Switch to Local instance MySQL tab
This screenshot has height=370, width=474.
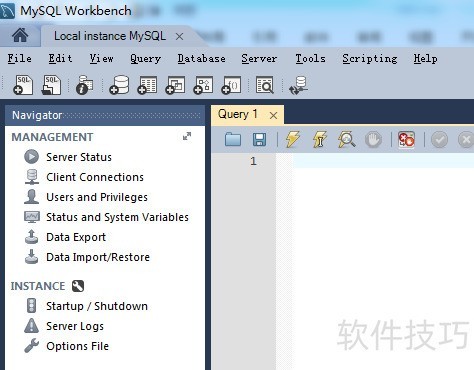point(110,36)
